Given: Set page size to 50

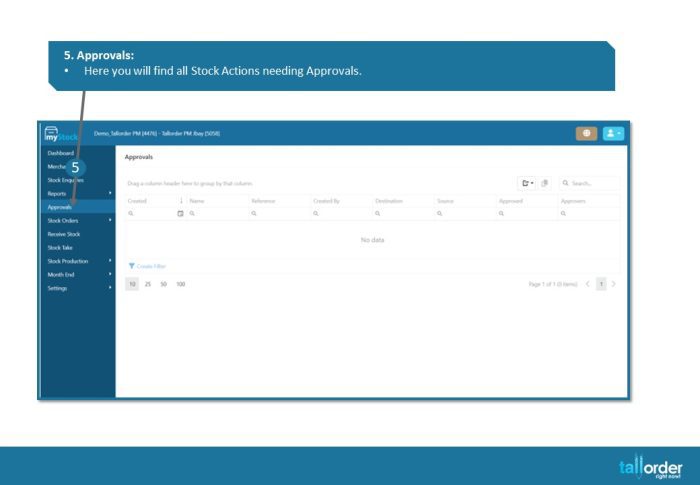Looking at the screenshot, I should click(x=163, y=284).
